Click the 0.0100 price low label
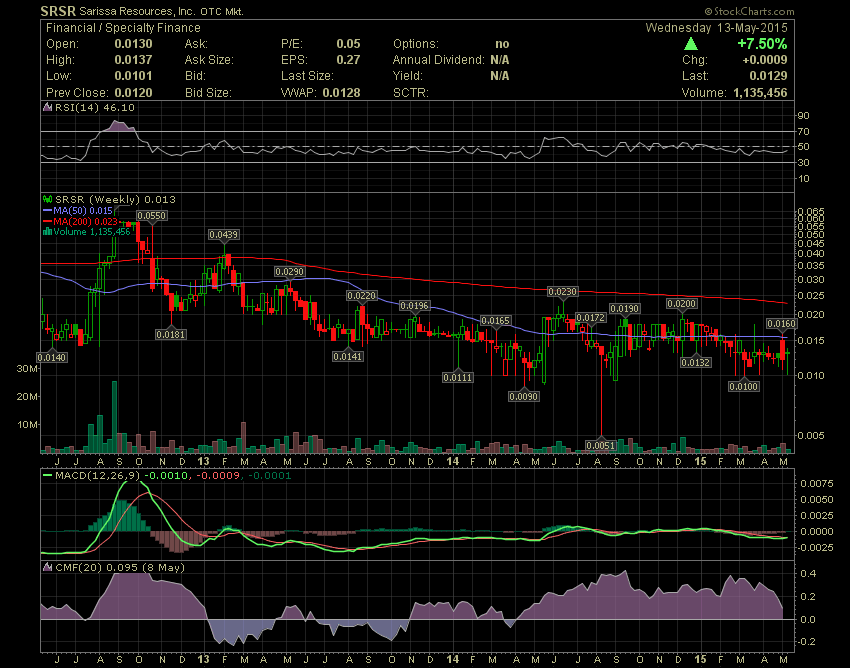 pyautogui.click(x=744, y=387)
